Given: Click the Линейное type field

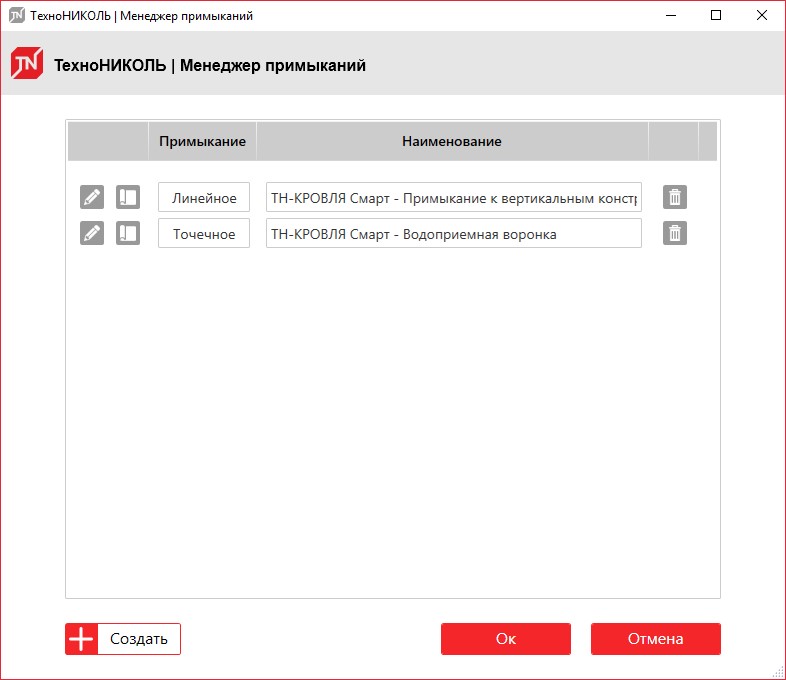Looking at the screenshot, I should click(x=204, y=197).
